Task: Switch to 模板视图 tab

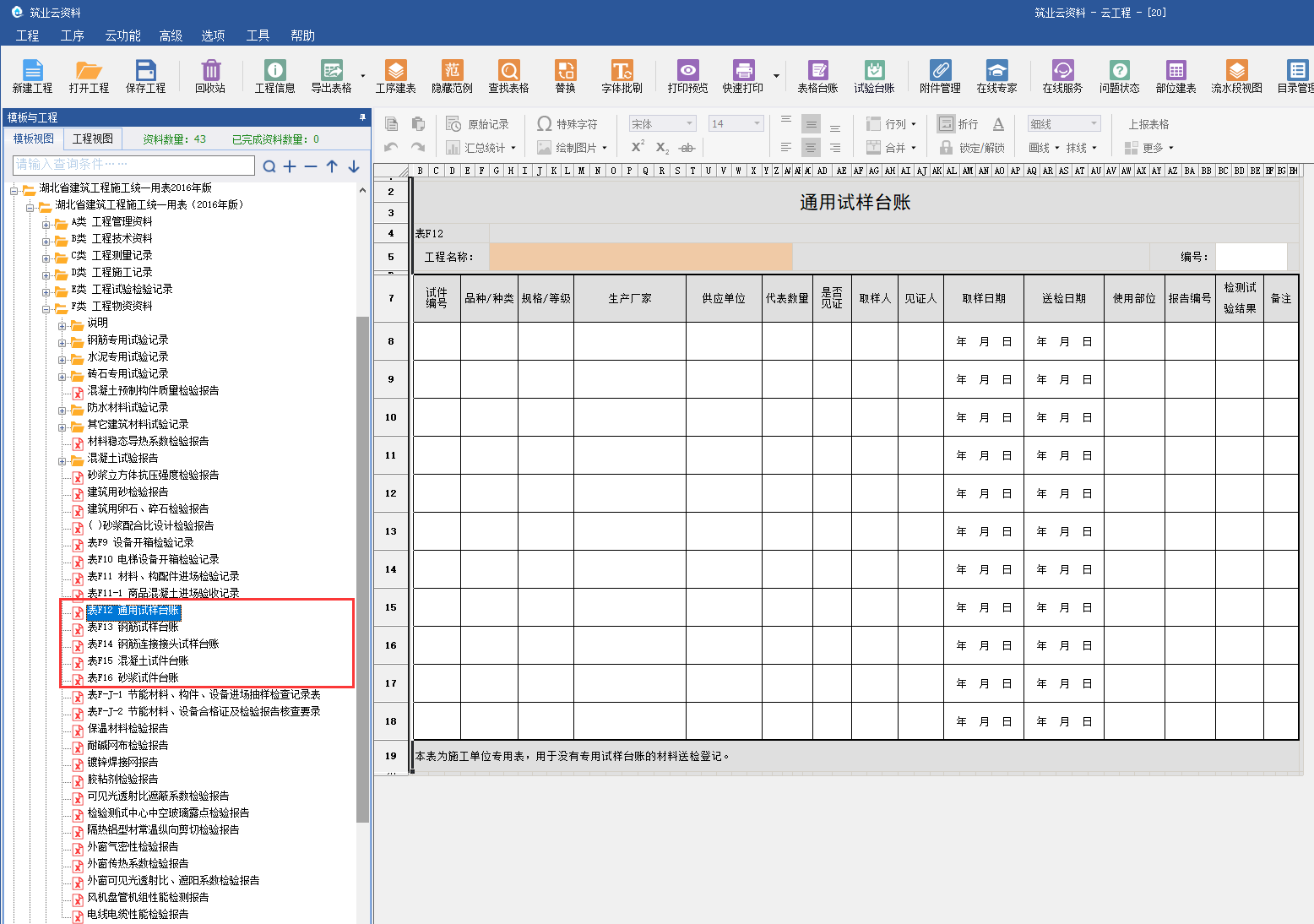Action: [x=34, y=139]
